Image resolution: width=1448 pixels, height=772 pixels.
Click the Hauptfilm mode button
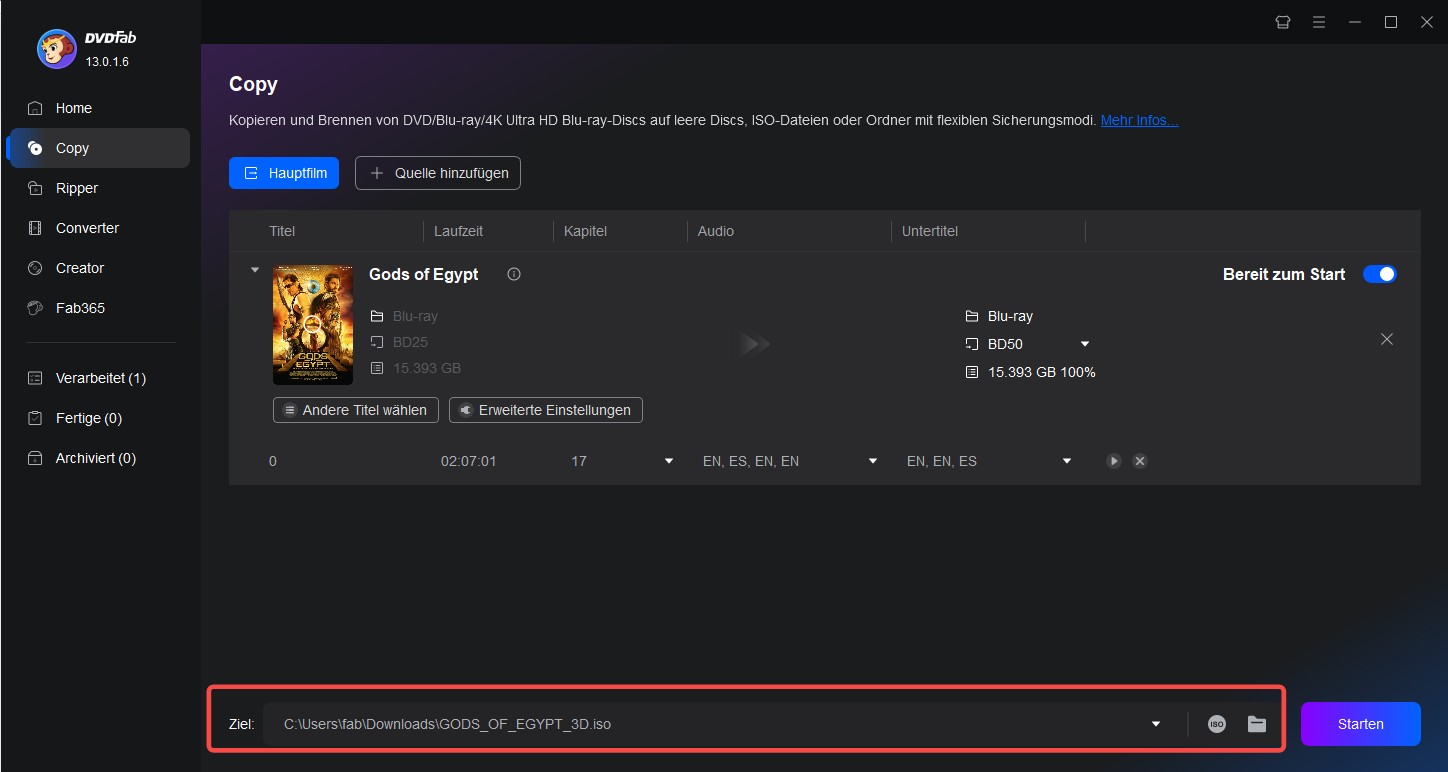[284, 173]
